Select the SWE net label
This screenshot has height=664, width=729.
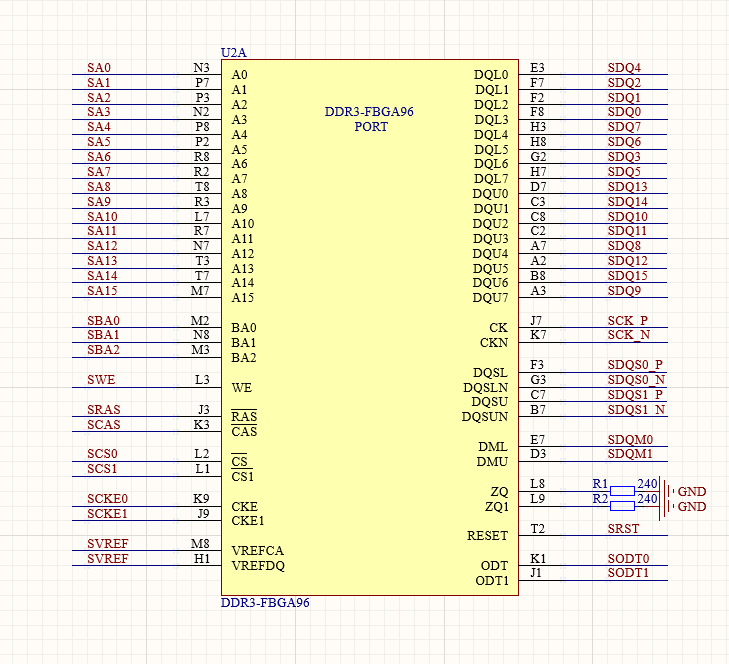coord(101,380)
